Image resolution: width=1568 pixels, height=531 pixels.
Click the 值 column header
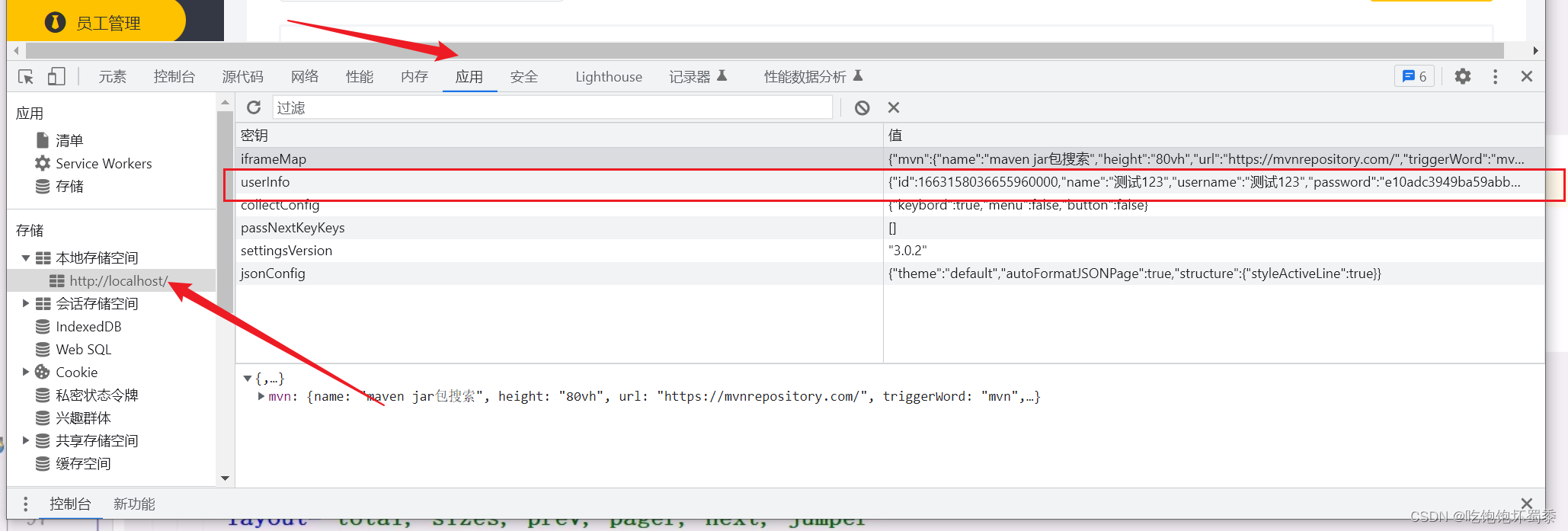tap(1214, 135)
